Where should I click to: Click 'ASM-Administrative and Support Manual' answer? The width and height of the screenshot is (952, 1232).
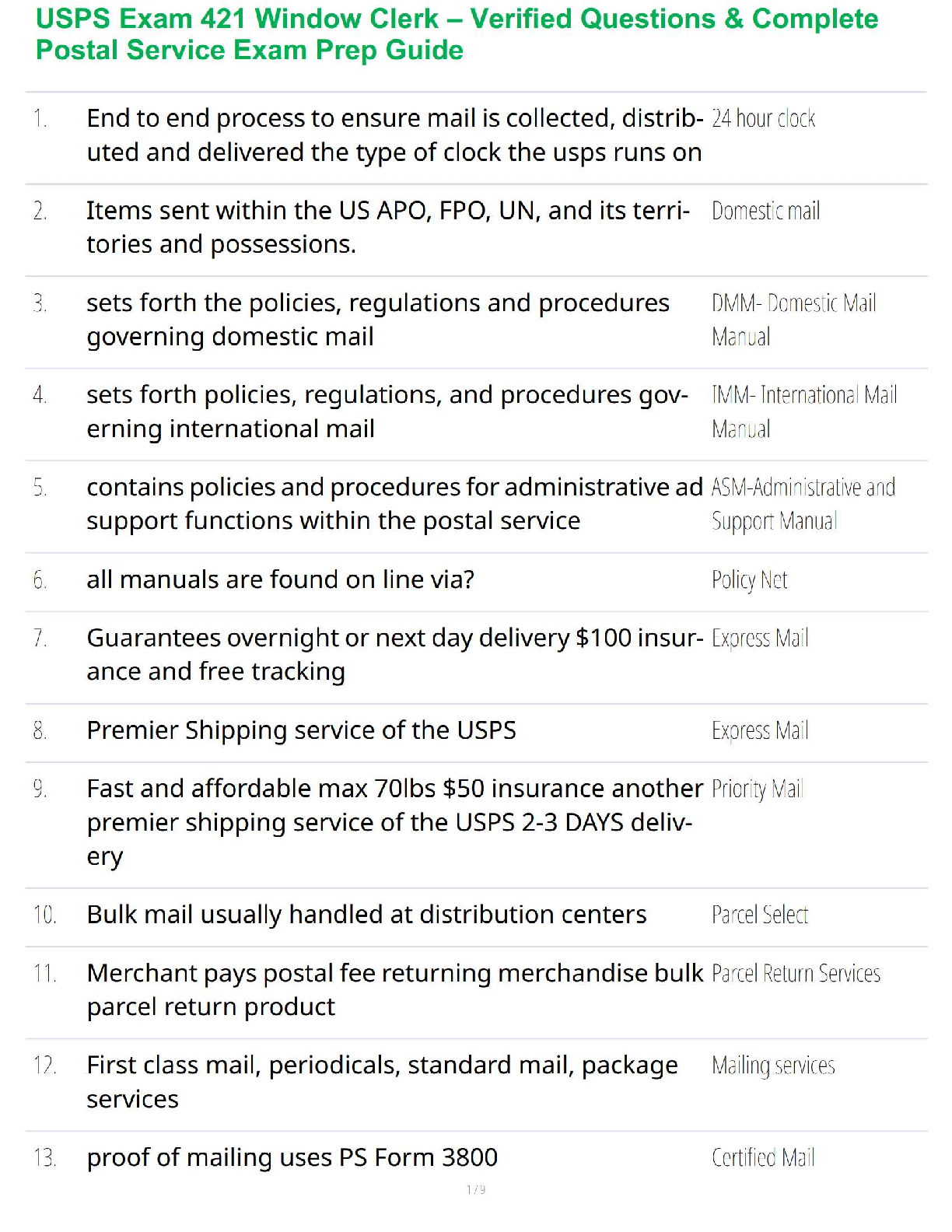click(803, 503)
